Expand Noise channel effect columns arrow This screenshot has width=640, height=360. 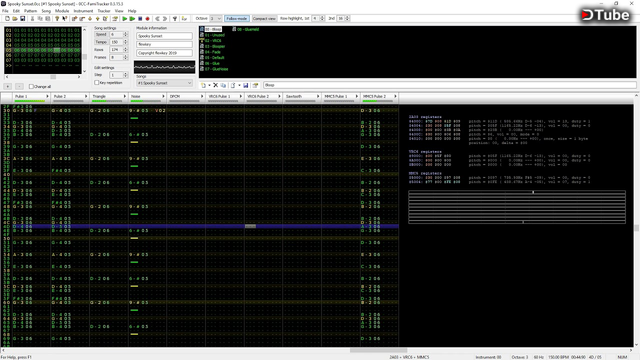163,96
